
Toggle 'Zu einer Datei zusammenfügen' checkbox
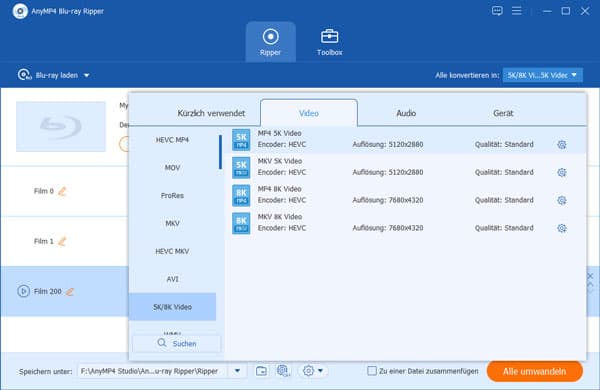pos(372,371)
